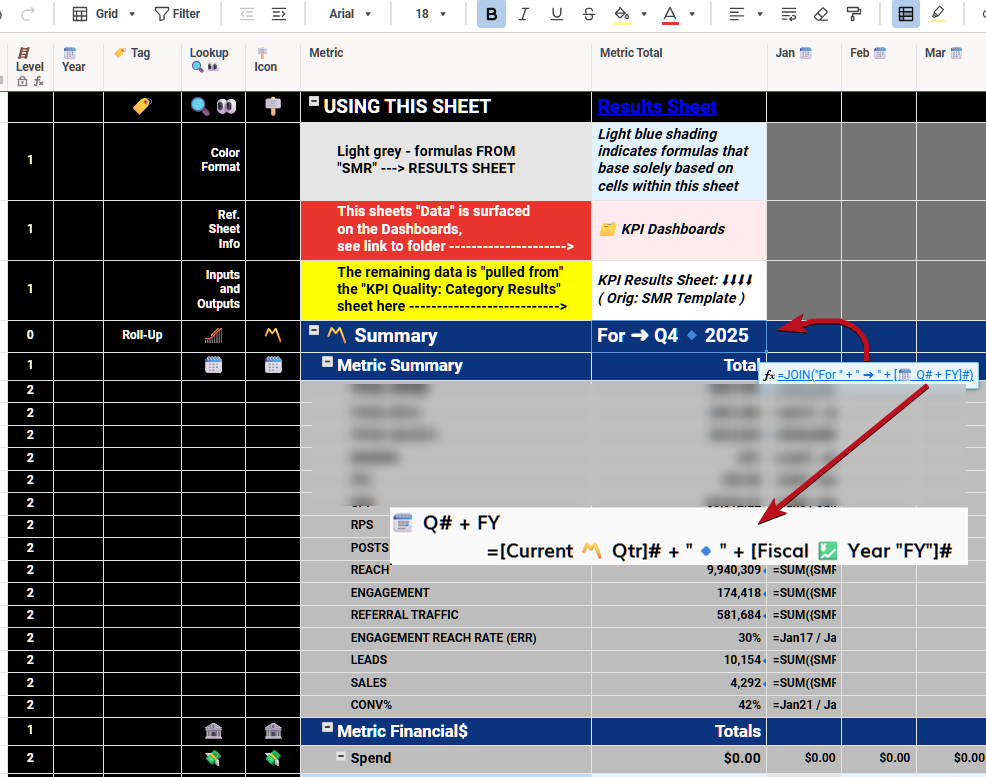Click the lock icon under Level header
Screen dimensions: 986x777
coord(23,81)
